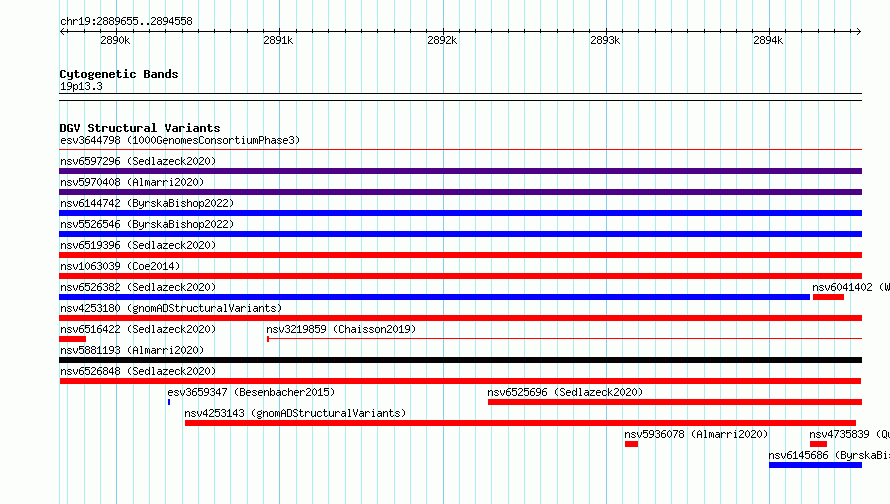
Task: Click the nsv5526546 ByrskaBishop2022 blue bar
Action: pyautogui.click(x=460, y=234)
